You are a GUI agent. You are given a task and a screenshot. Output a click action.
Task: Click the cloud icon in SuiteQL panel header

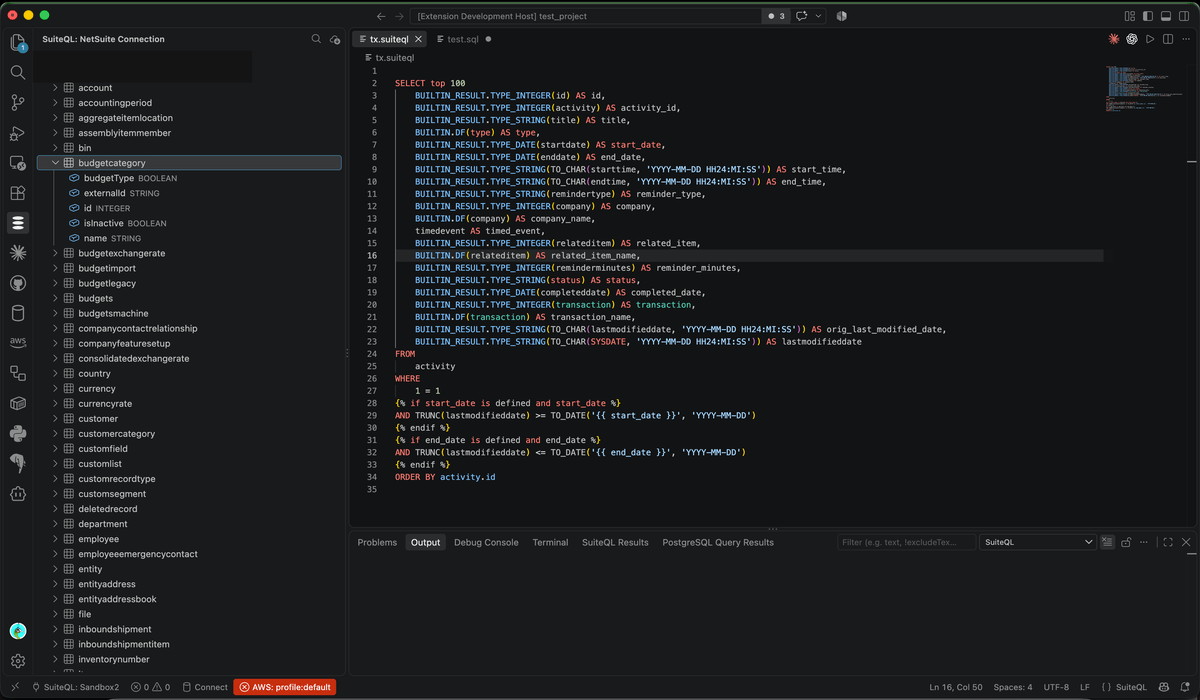click(335, 39)
